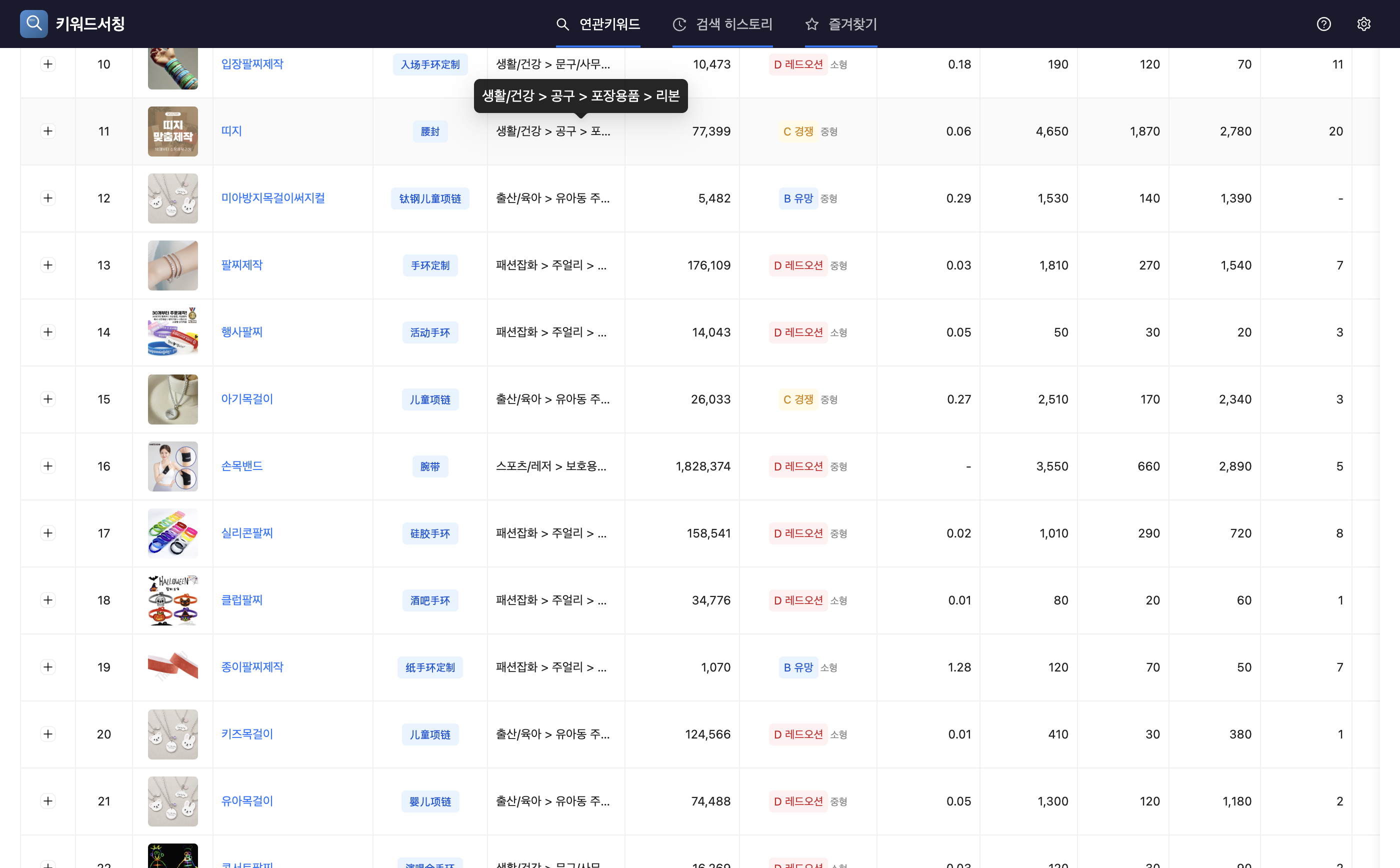This screenshot has width=1400, height=868.
Task: Click the star icon for 즐겨찾기
Action: (x=811, y=24)
